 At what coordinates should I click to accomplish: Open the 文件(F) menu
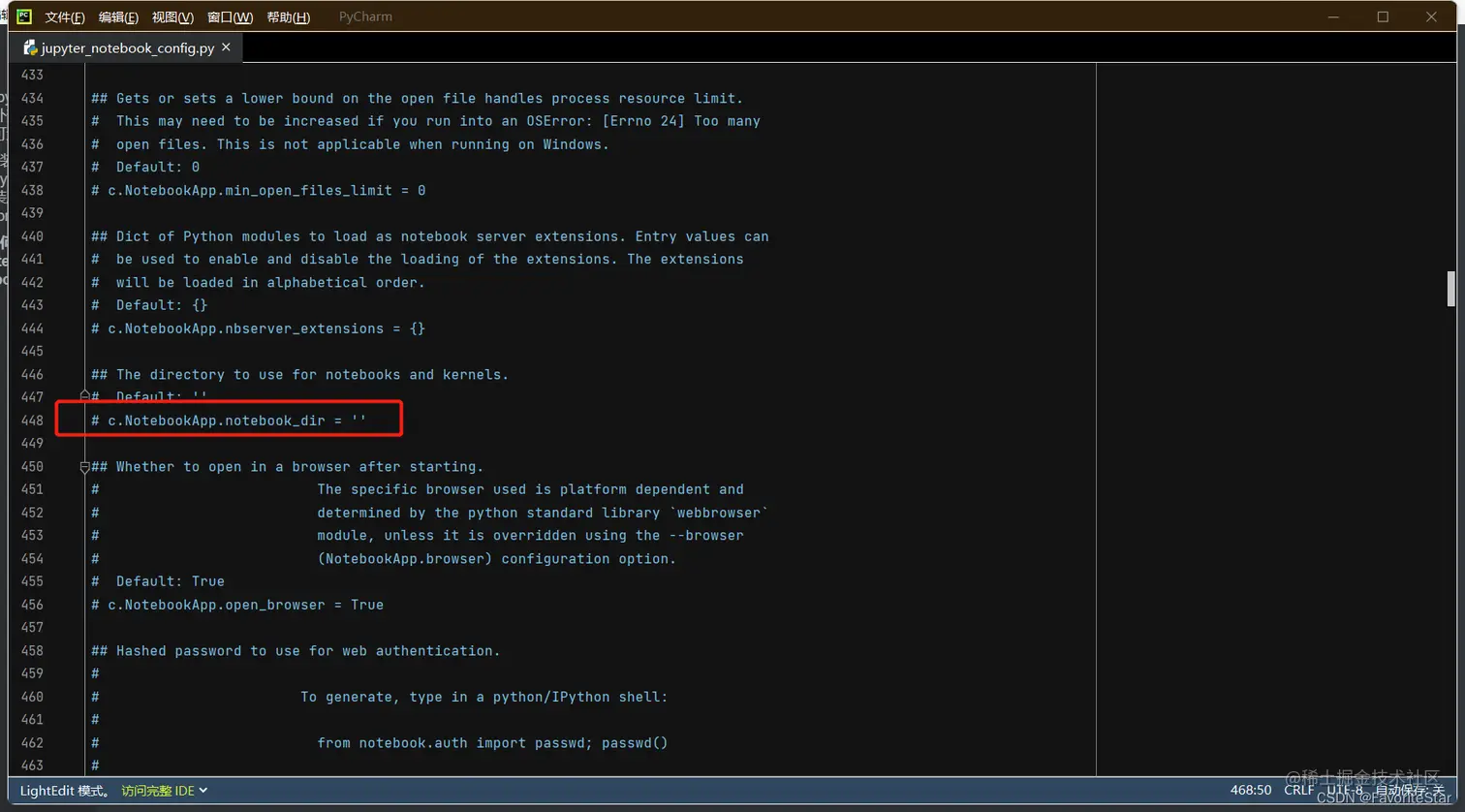click(x=65, y=17)
